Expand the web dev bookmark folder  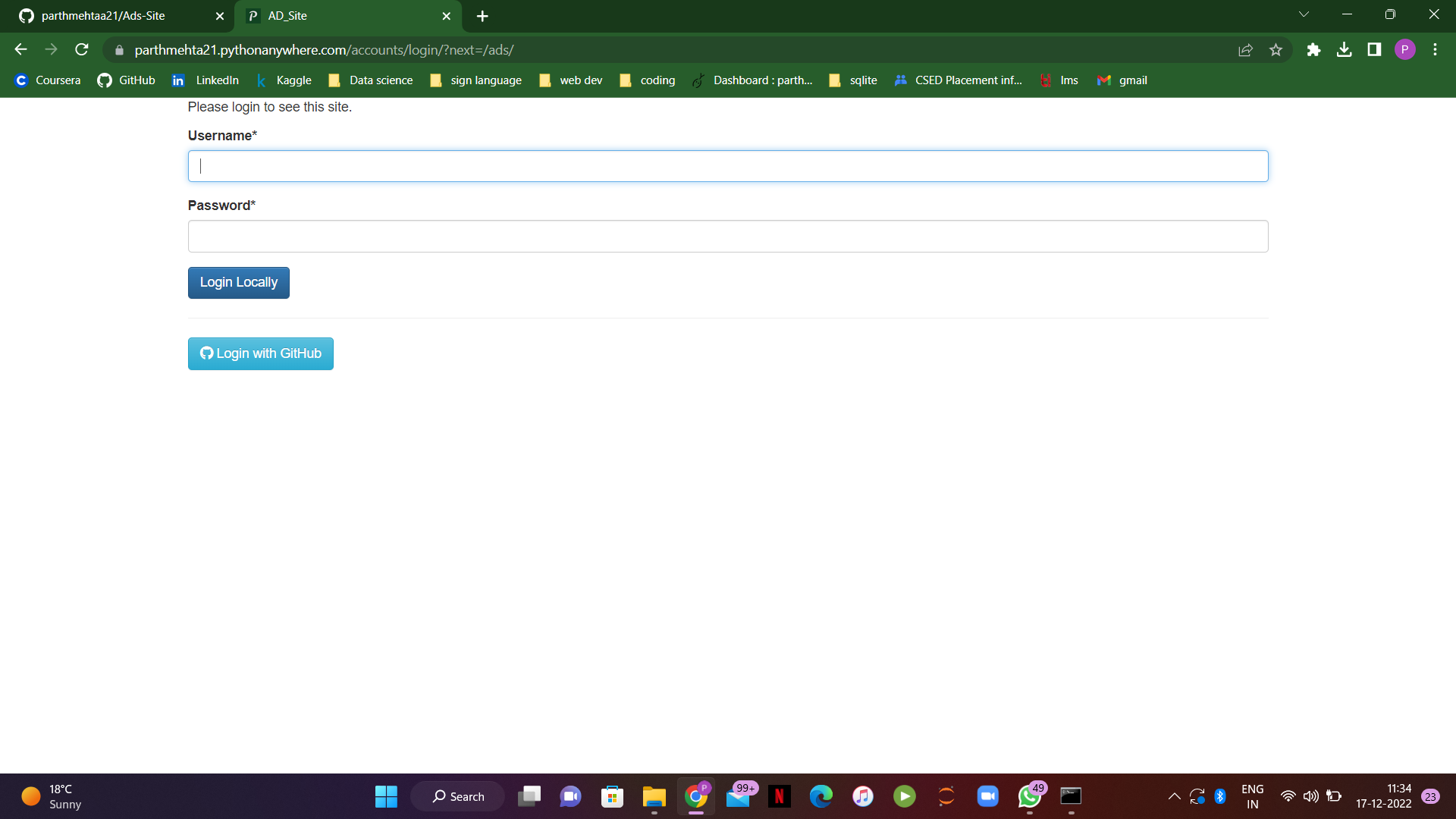(x=571, y=80)
